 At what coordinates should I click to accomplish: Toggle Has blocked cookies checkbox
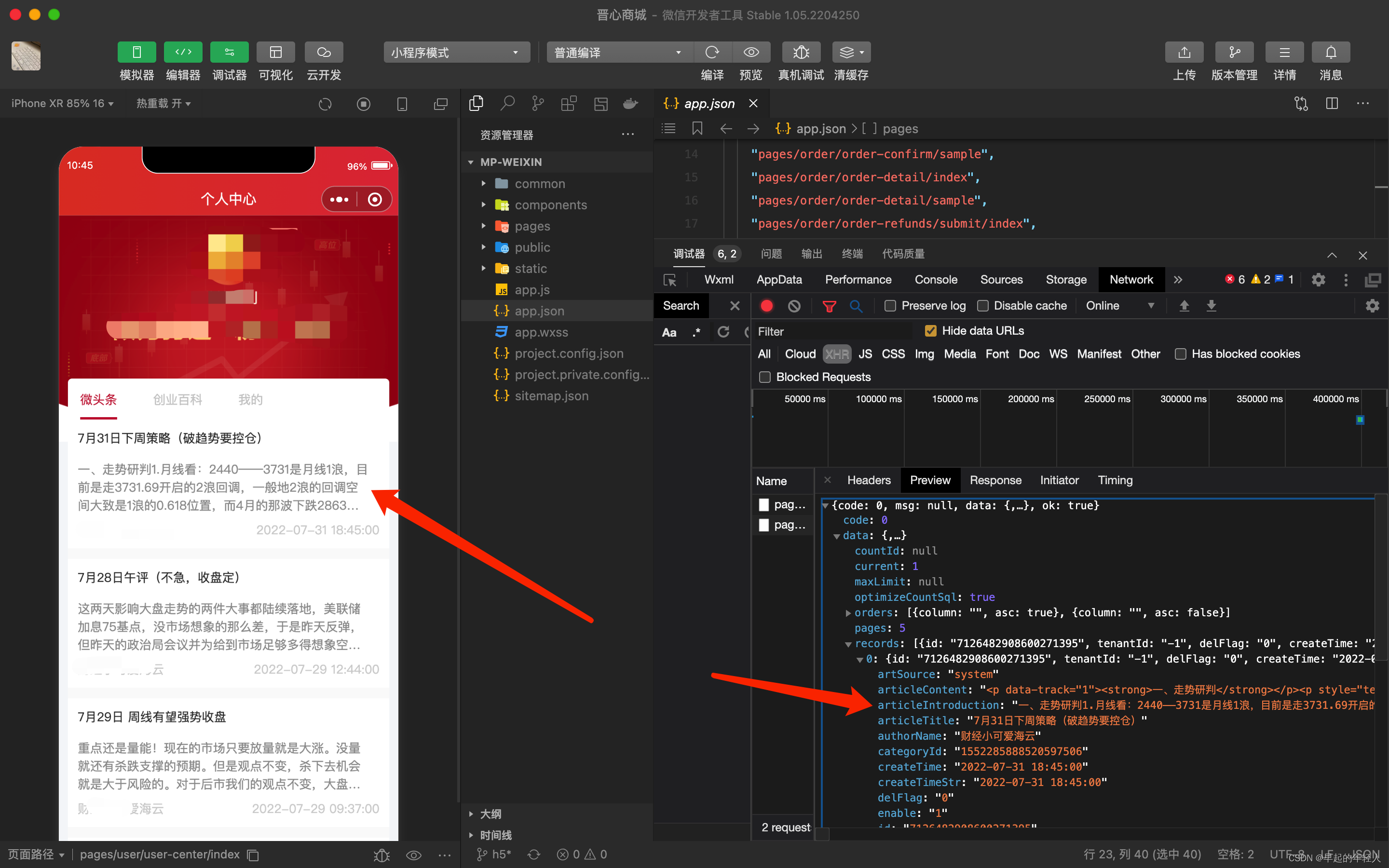[x=1181, y=354]
